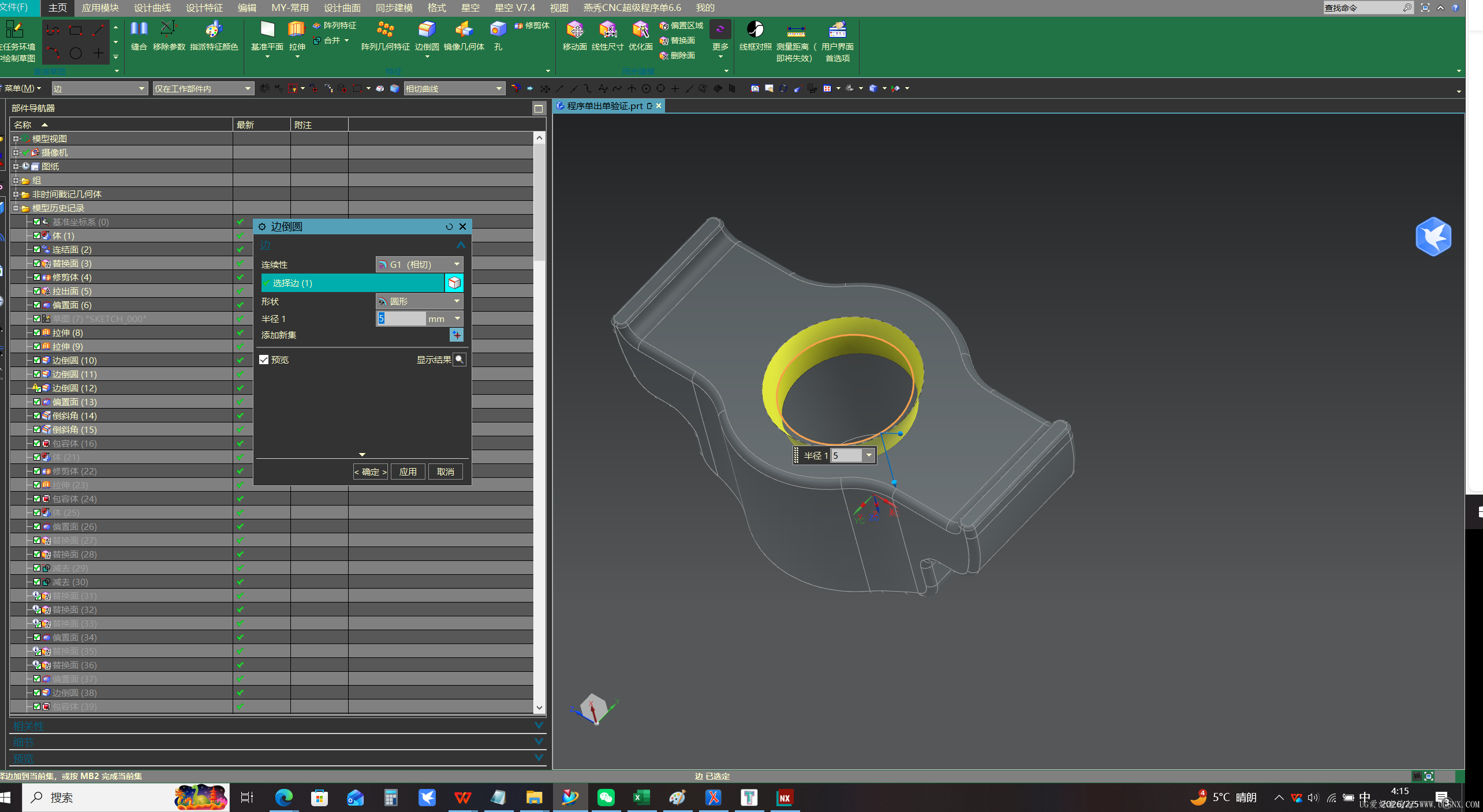Click the 半径 1 radius input field
Viewport: 1483px width, 812px height.
point(402,319)
